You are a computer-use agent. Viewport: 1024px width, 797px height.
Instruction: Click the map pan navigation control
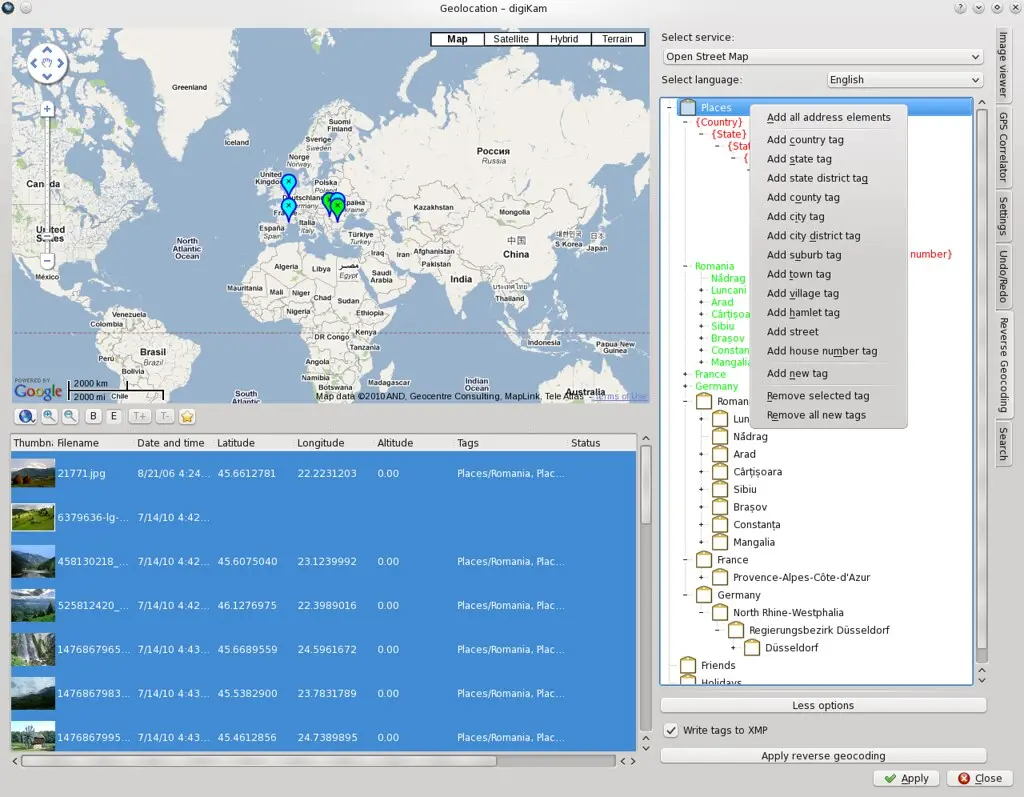tap(47, 63)
